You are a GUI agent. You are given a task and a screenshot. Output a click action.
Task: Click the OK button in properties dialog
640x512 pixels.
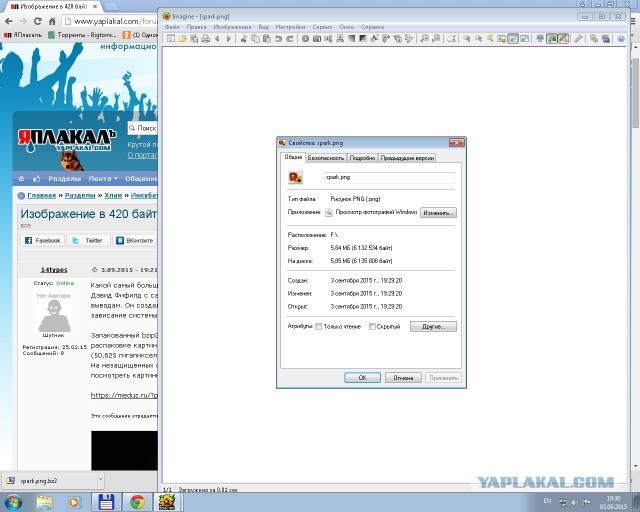(362, 378)
